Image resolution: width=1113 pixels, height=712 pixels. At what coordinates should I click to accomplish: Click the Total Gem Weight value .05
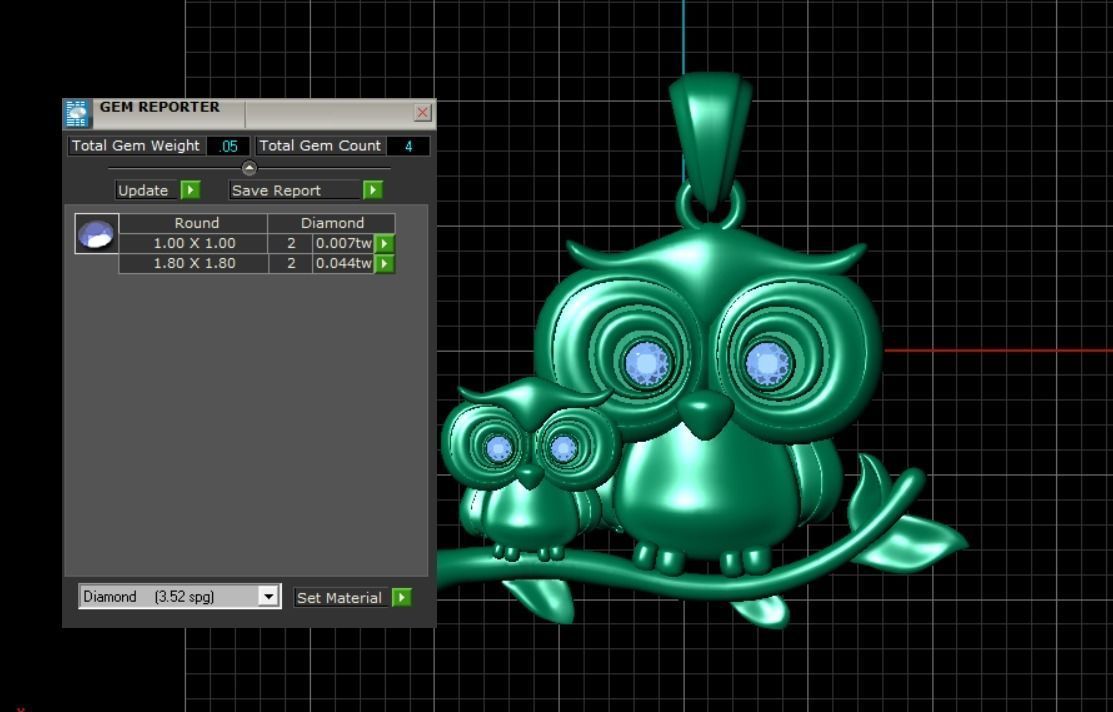(228, 146)
